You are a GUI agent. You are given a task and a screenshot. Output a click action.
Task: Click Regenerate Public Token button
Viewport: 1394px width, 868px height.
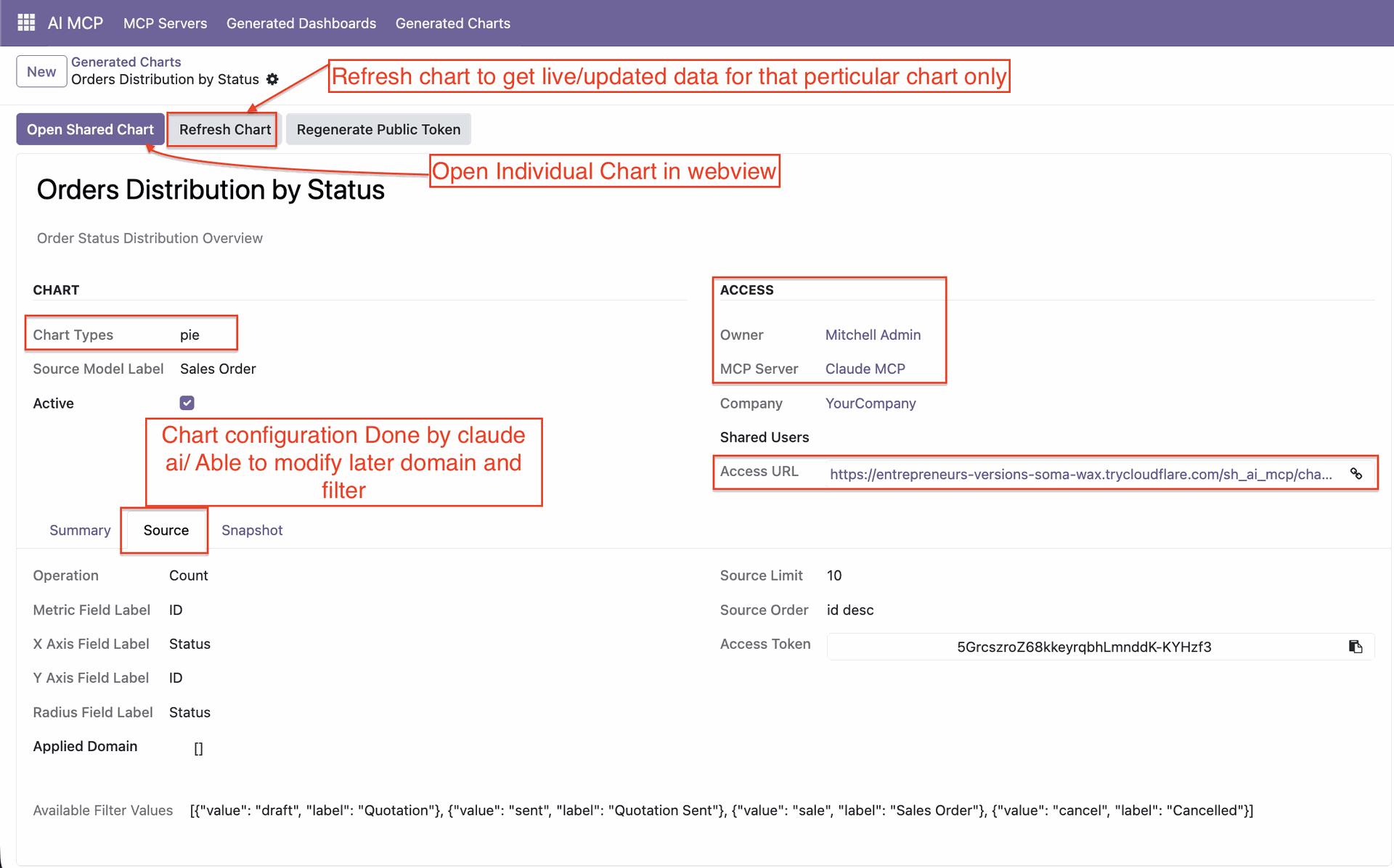[x=378, y=129]
